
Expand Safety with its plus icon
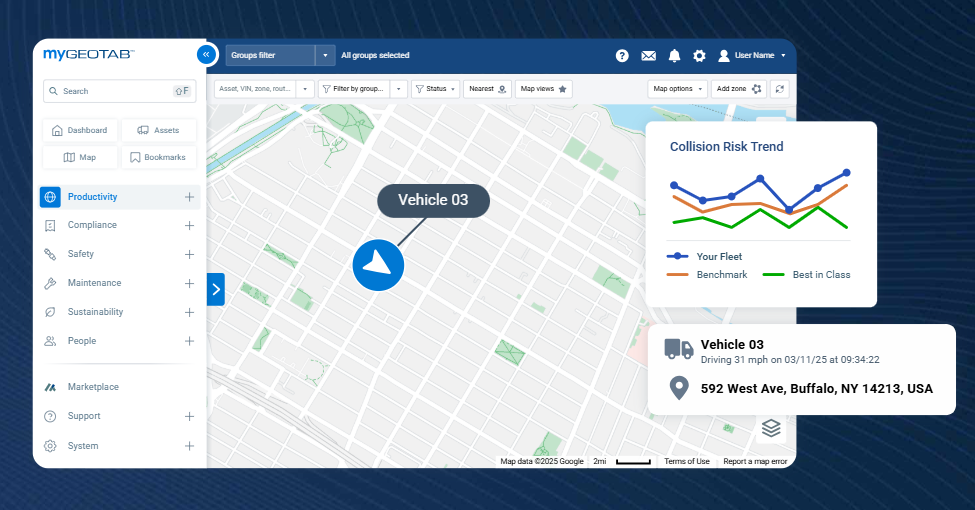point(190,254)
